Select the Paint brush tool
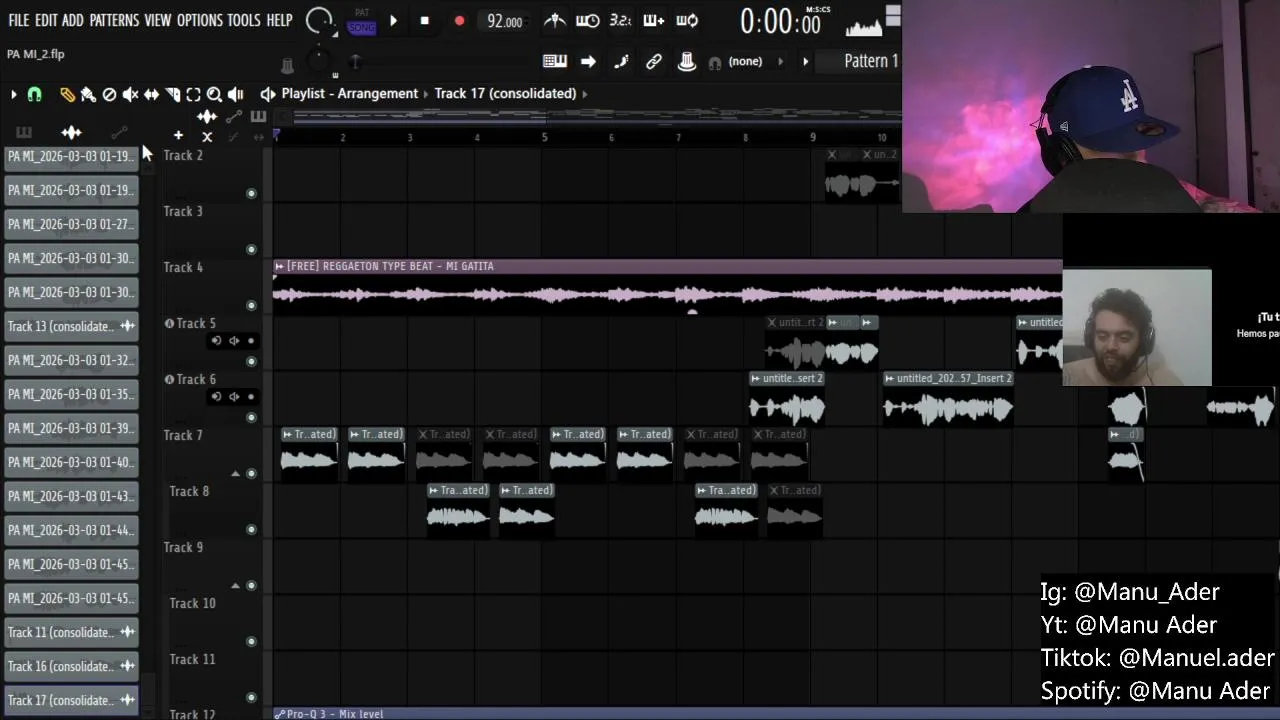The height and width of the screenshot is (720, 1280). pyautogui.click(x=88, y=94)
